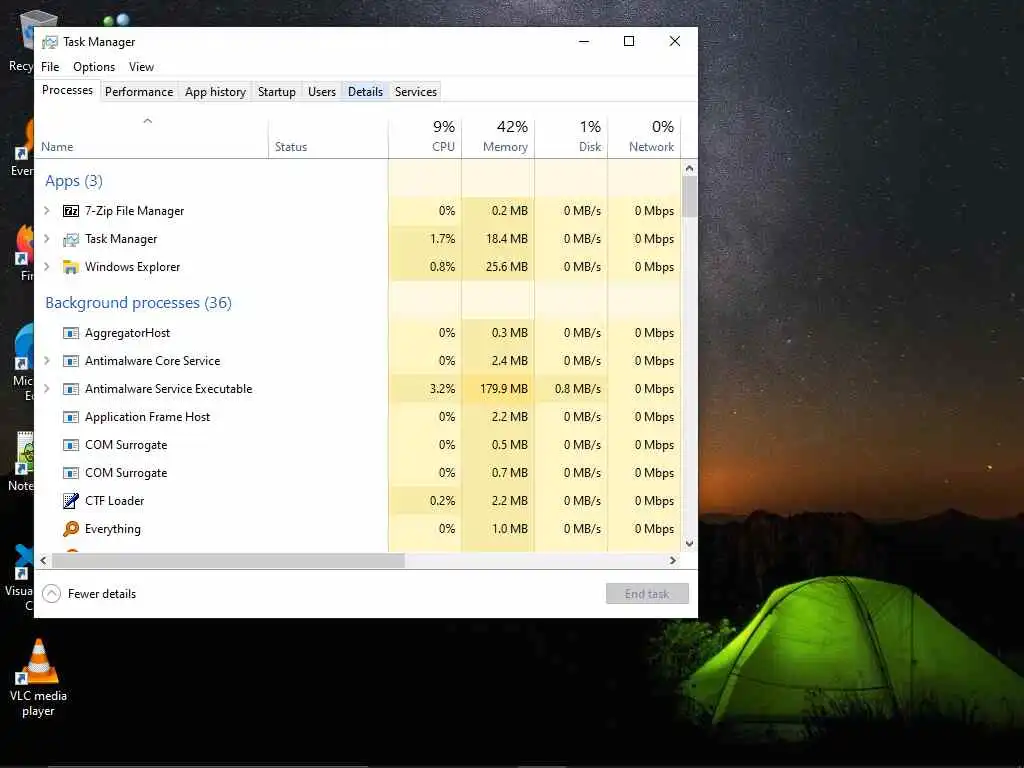Switch to the Details tab
This screenshot has width=1024, height=768.
[365, 91]
